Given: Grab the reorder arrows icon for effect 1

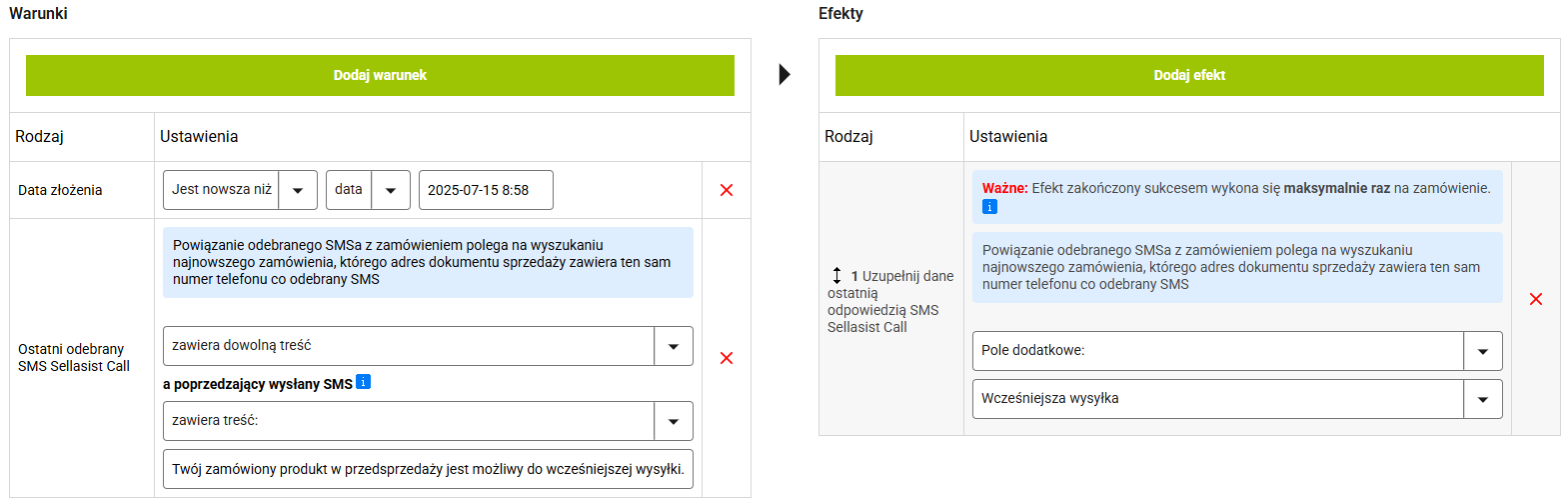Looking at the screenshot, I should pos(836,275).
